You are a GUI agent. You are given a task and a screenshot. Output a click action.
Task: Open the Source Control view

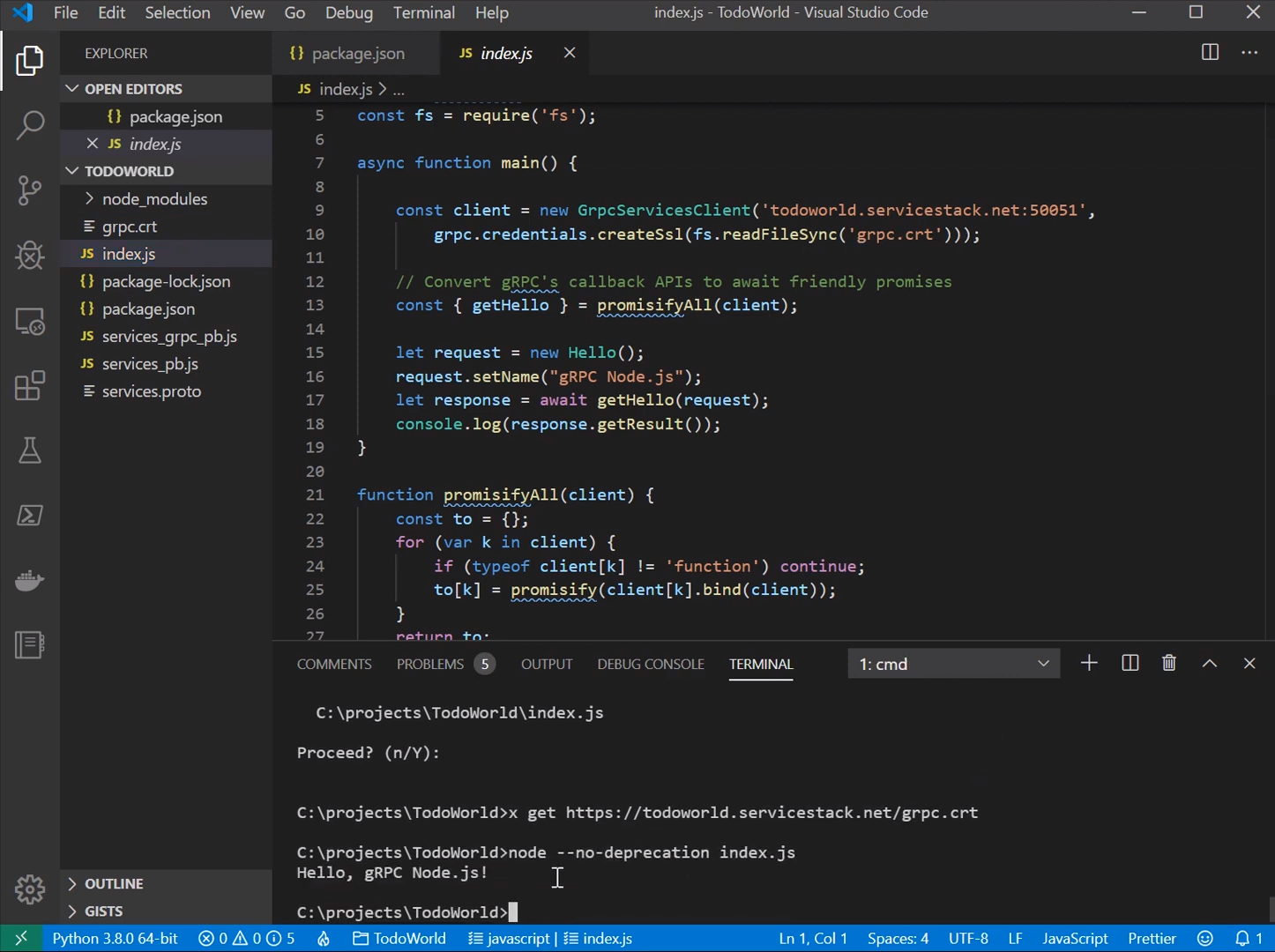(x=29, y=190)
